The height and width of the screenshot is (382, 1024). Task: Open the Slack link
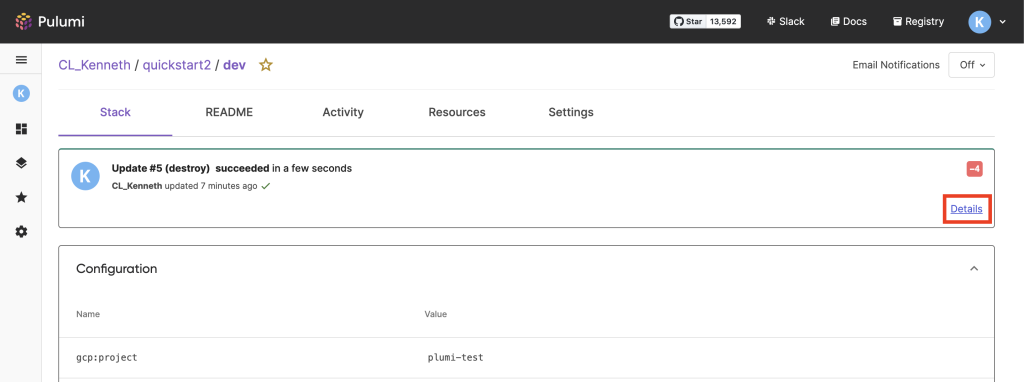(785, 22)
